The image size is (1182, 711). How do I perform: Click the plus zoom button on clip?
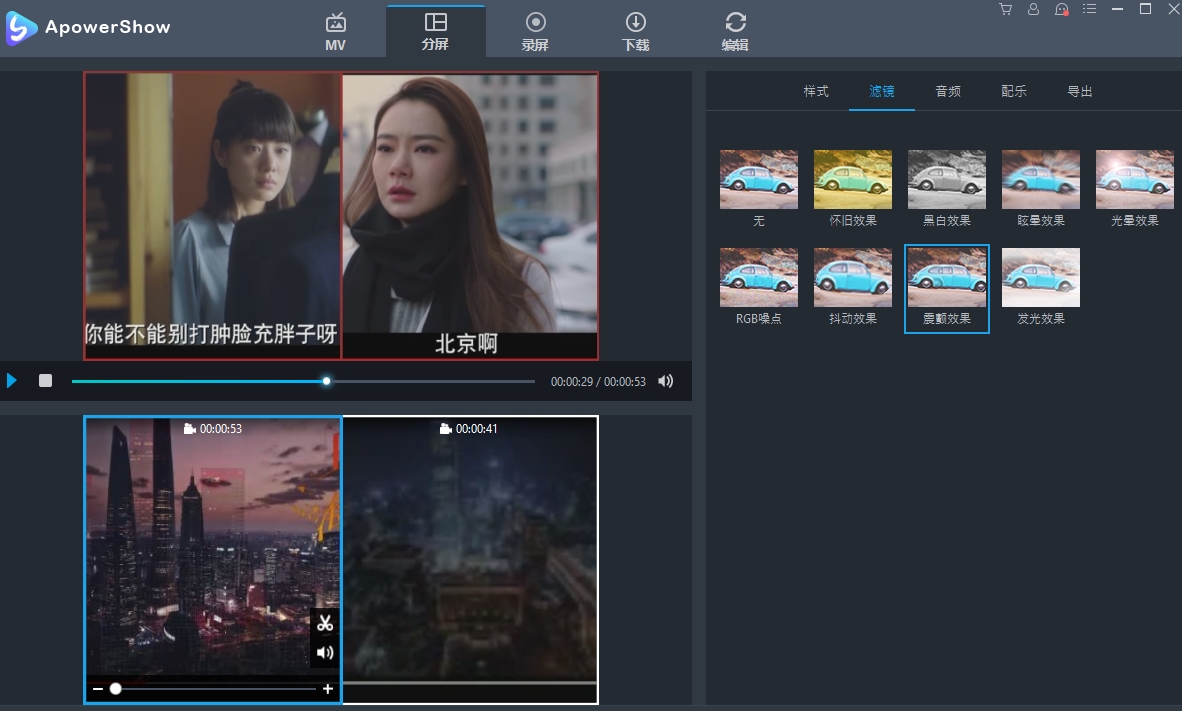[328, 689]
